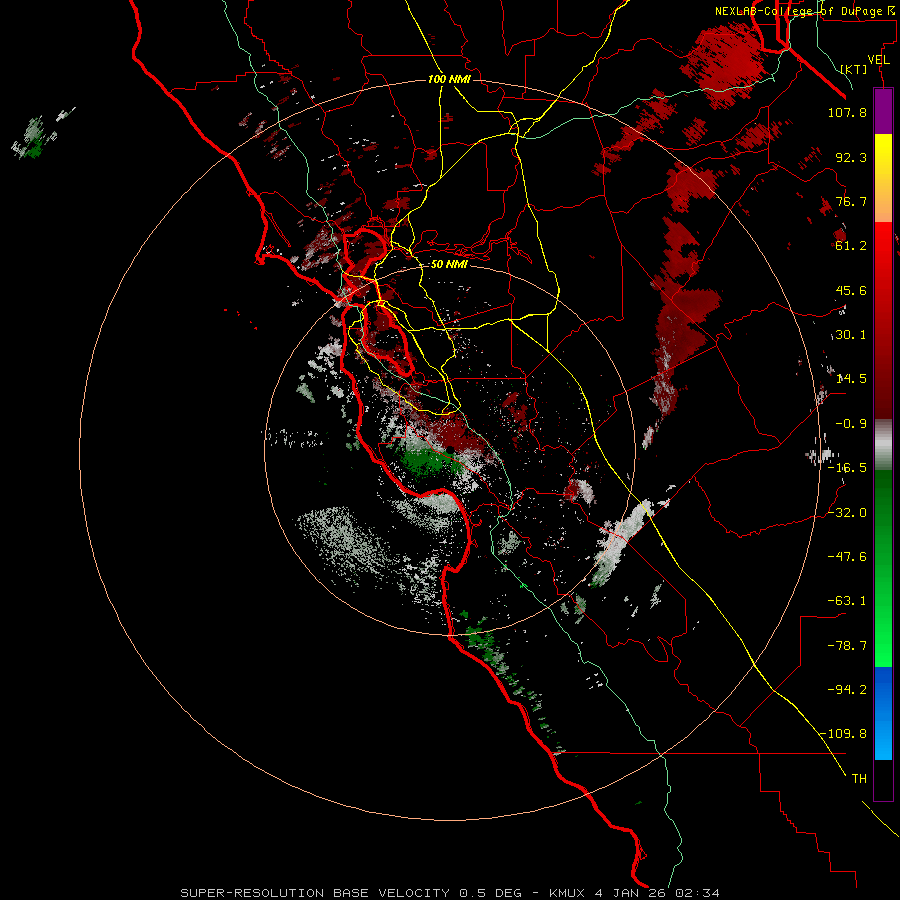Click the 100 NMI range ring label
This screenshot has width=900, height=900.
[449, 79]
